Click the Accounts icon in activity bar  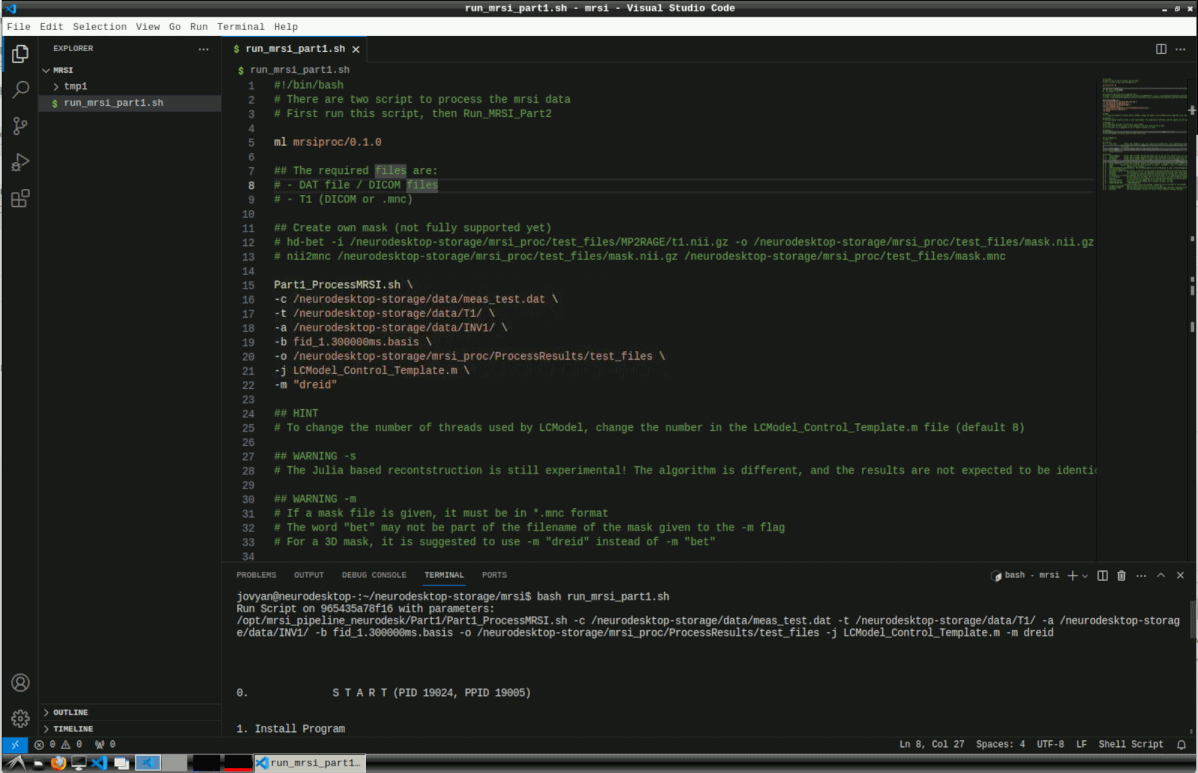click(x=19, y=683)
